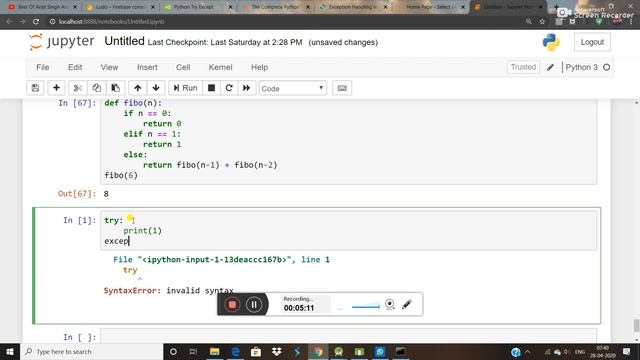Go back with the browser back arrow
The width and height of the screenshot is (640, 360).
click(x=9, y=21)
